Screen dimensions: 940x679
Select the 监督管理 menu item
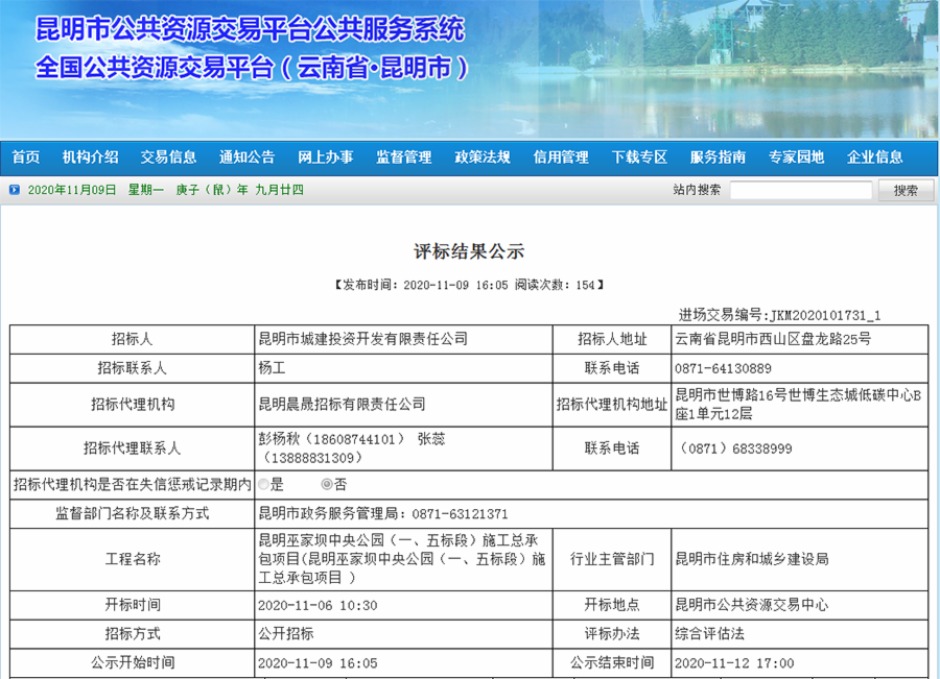point(404,157)
